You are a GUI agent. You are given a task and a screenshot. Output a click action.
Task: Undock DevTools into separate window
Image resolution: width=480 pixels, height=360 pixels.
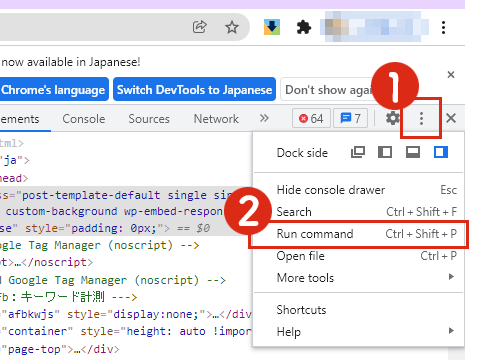tap(358, 152)
